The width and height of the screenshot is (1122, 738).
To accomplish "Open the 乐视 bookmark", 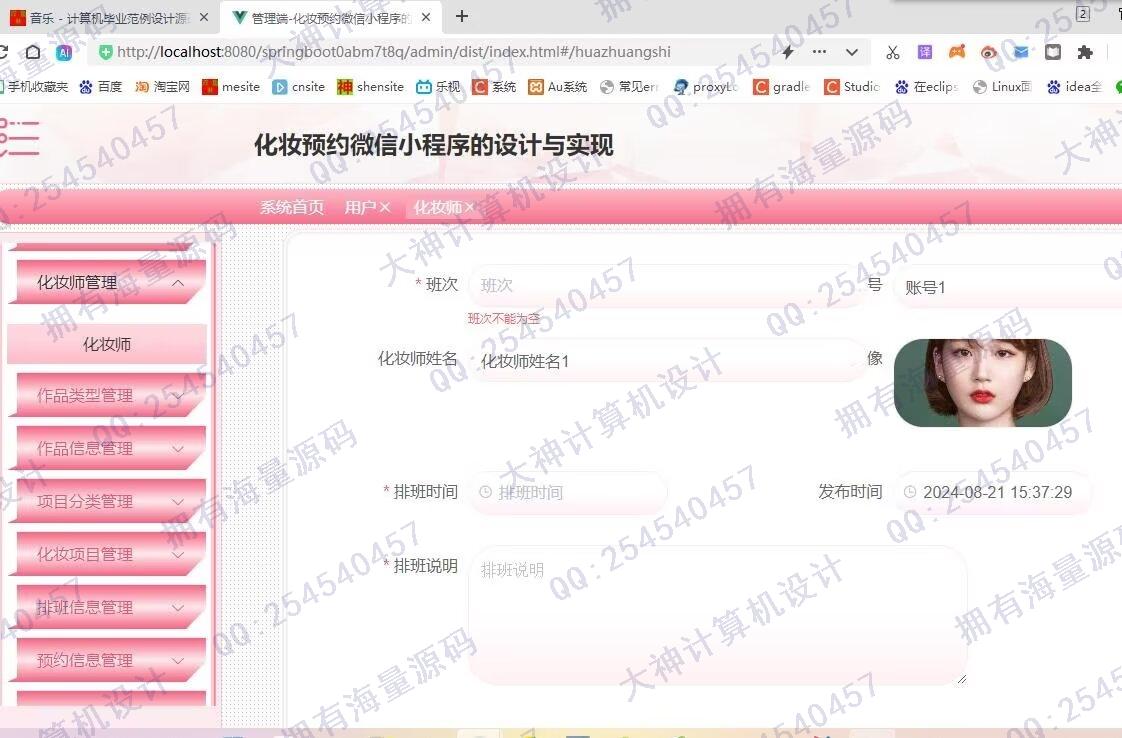I will pyautogui.click(x=439, y=87).
